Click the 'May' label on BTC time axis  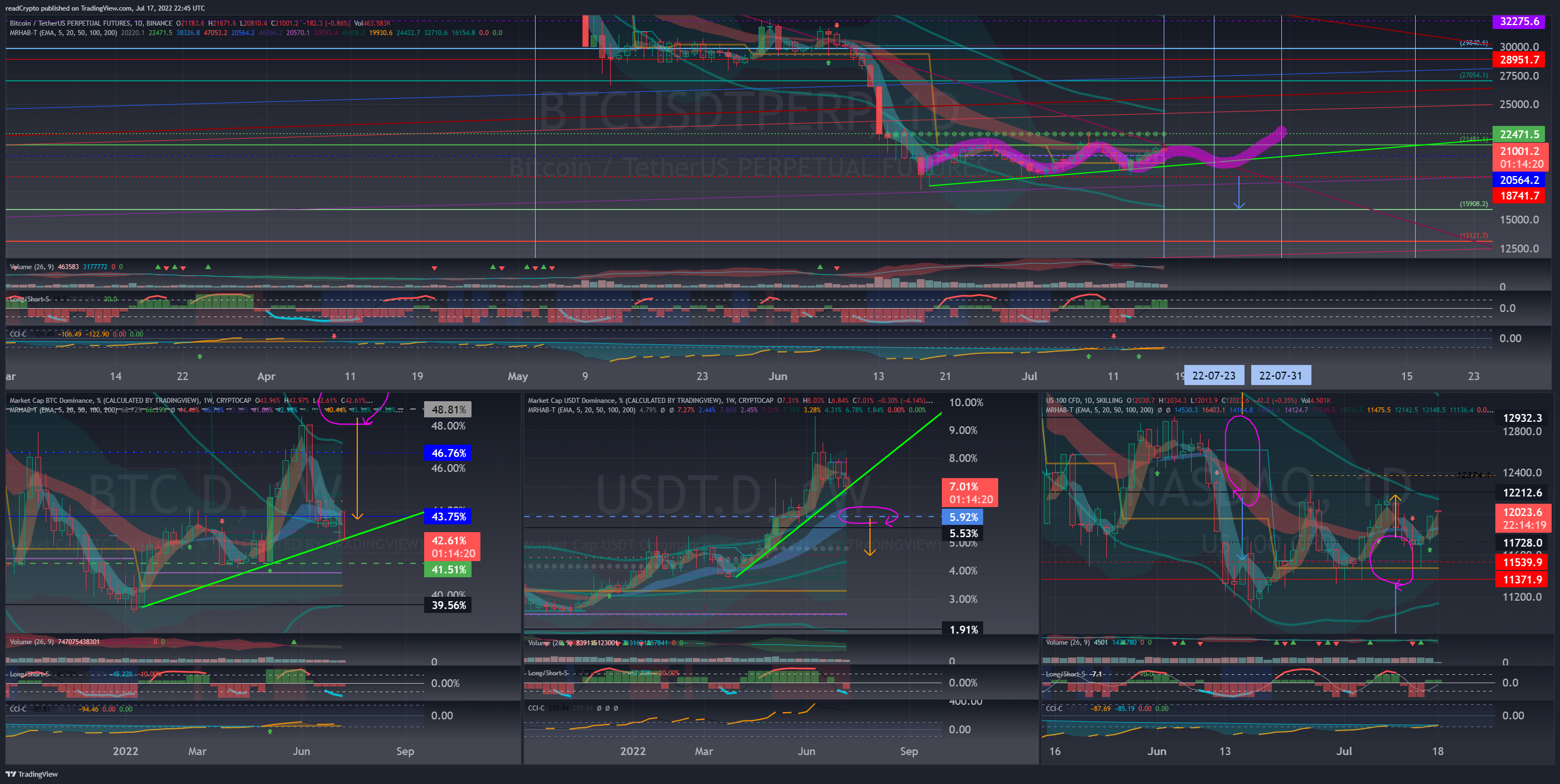pos(517,376)
